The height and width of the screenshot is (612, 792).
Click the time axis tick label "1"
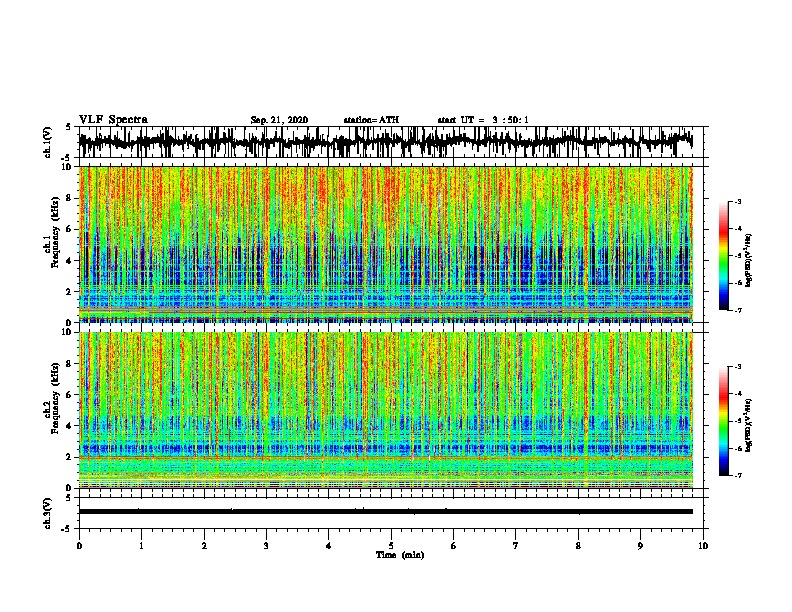(x=141, y=546)
